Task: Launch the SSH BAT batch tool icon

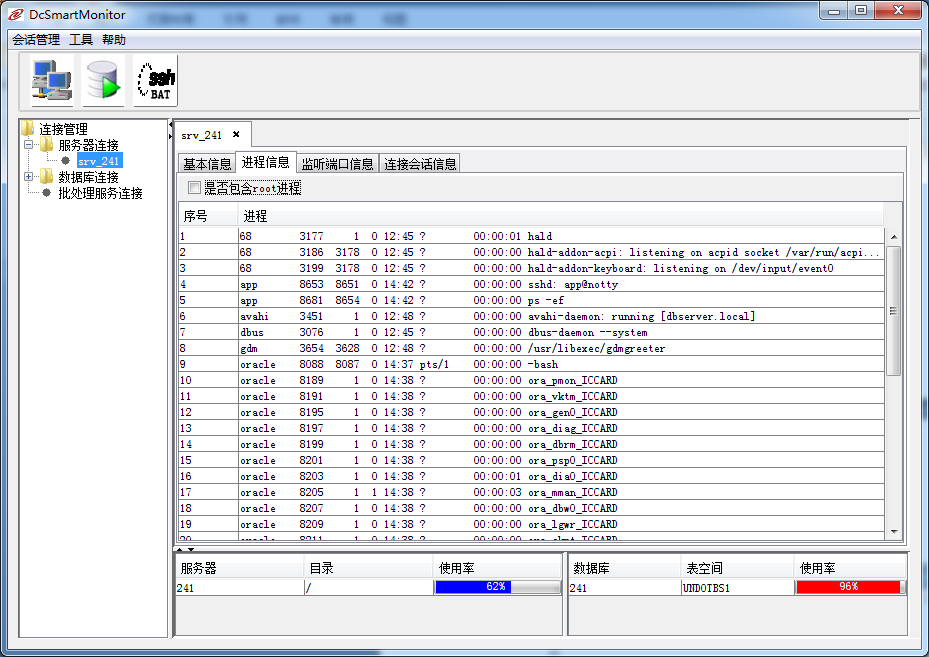Action: (155, 81)
